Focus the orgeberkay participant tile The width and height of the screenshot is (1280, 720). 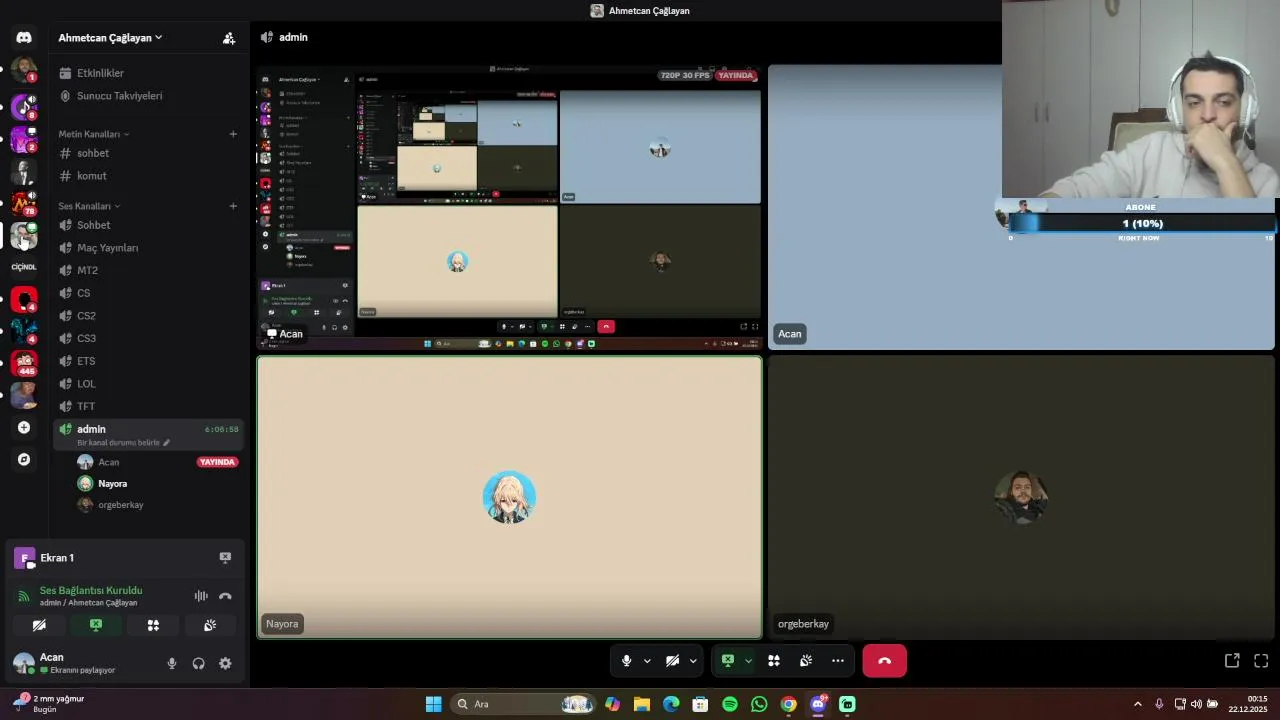pyautogui.click(x=1021, y=497)
